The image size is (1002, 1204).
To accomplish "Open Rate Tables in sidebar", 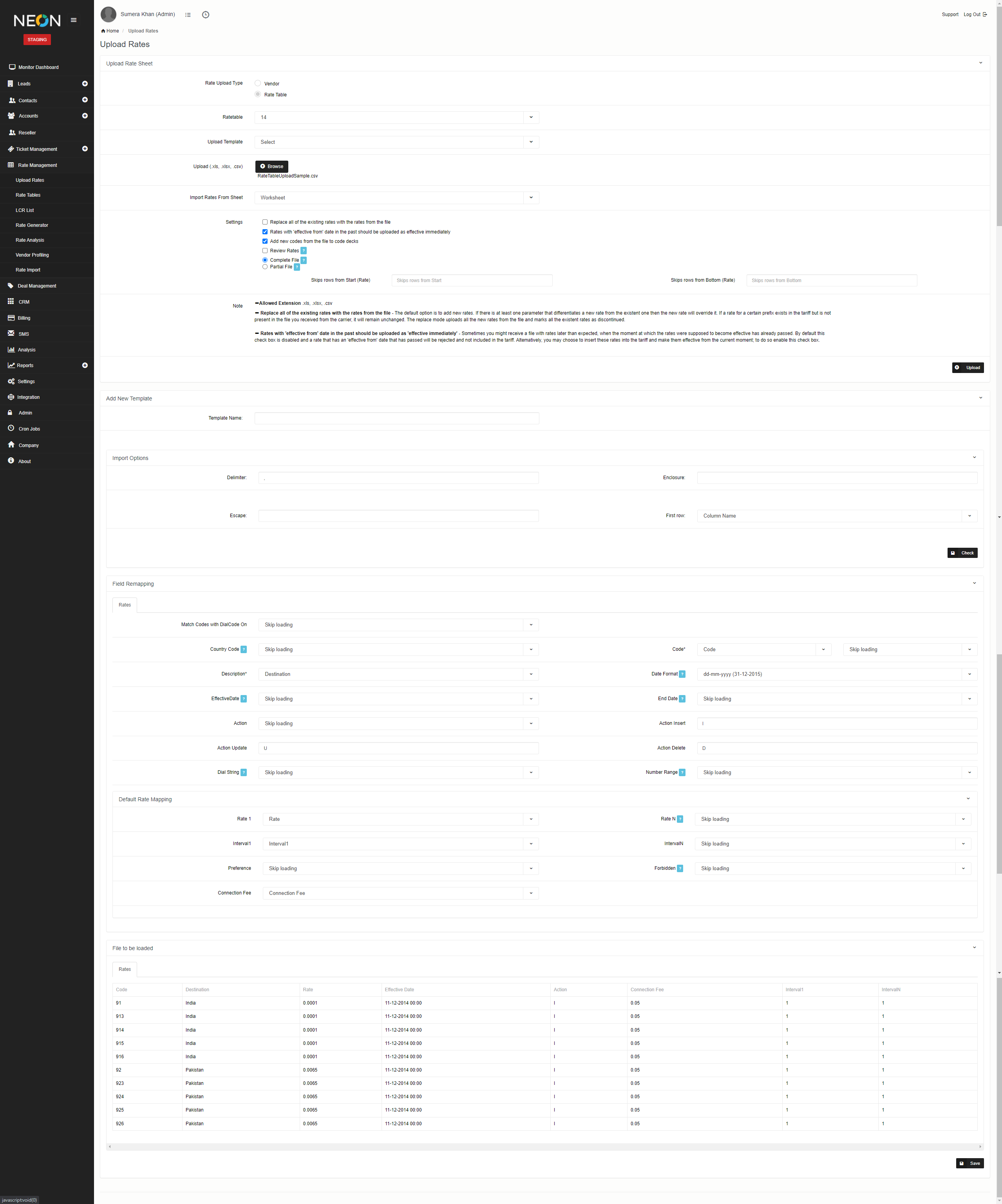I will (28, 195).
